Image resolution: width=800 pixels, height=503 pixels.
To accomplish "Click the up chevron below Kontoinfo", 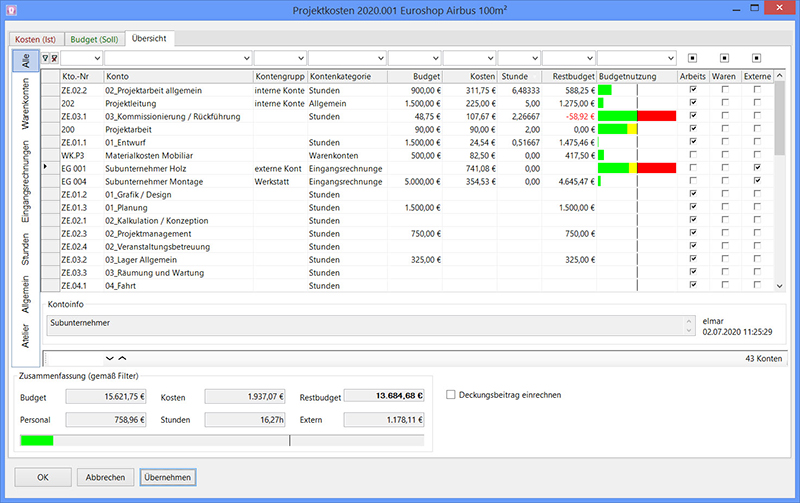I will point(122,358).
